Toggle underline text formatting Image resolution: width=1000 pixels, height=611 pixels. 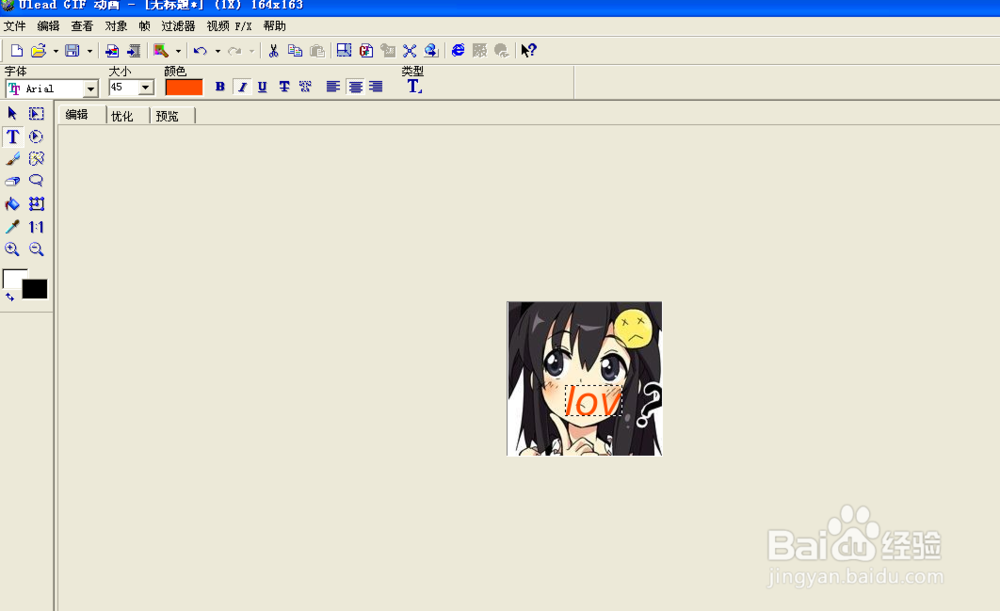(262, 87)
